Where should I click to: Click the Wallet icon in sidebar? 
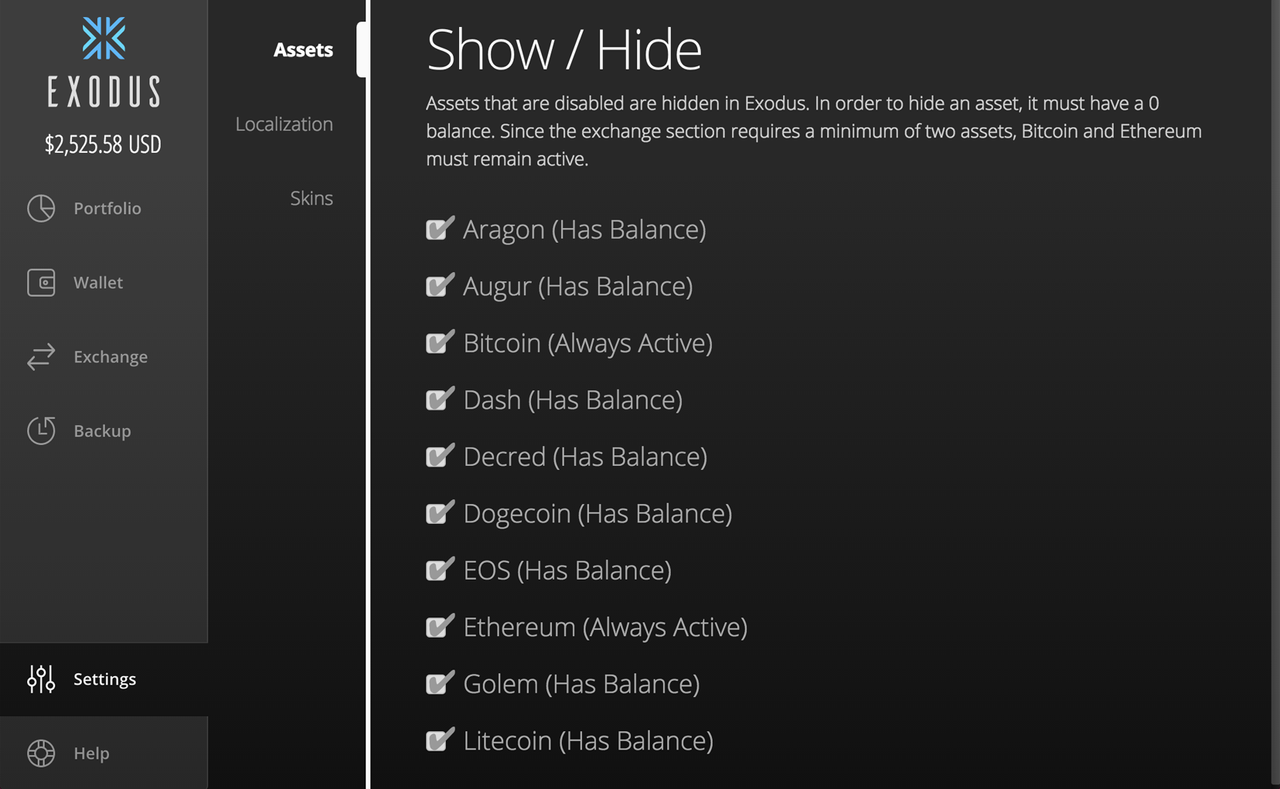pos(41,283)
